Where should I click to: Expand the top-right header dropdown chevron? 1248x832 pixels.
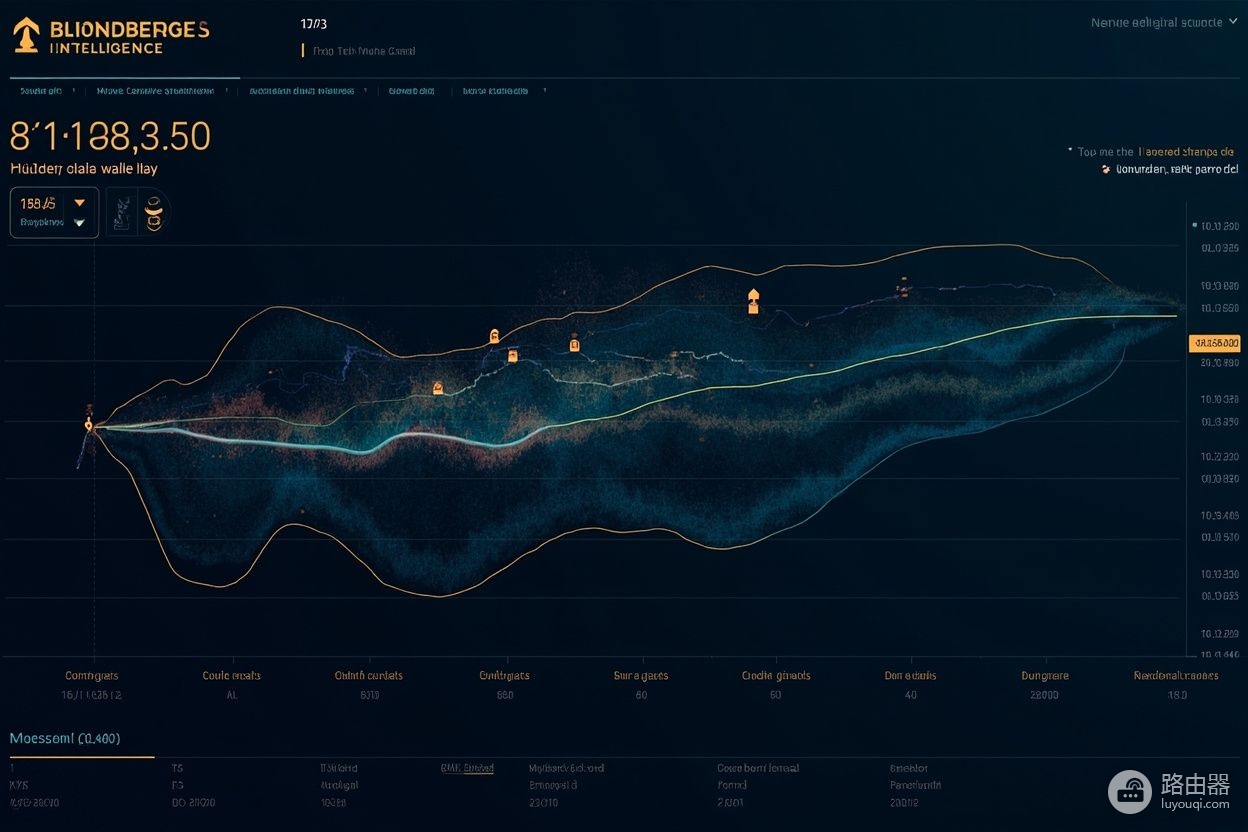pyautogui.click(x=1232, y=22)
